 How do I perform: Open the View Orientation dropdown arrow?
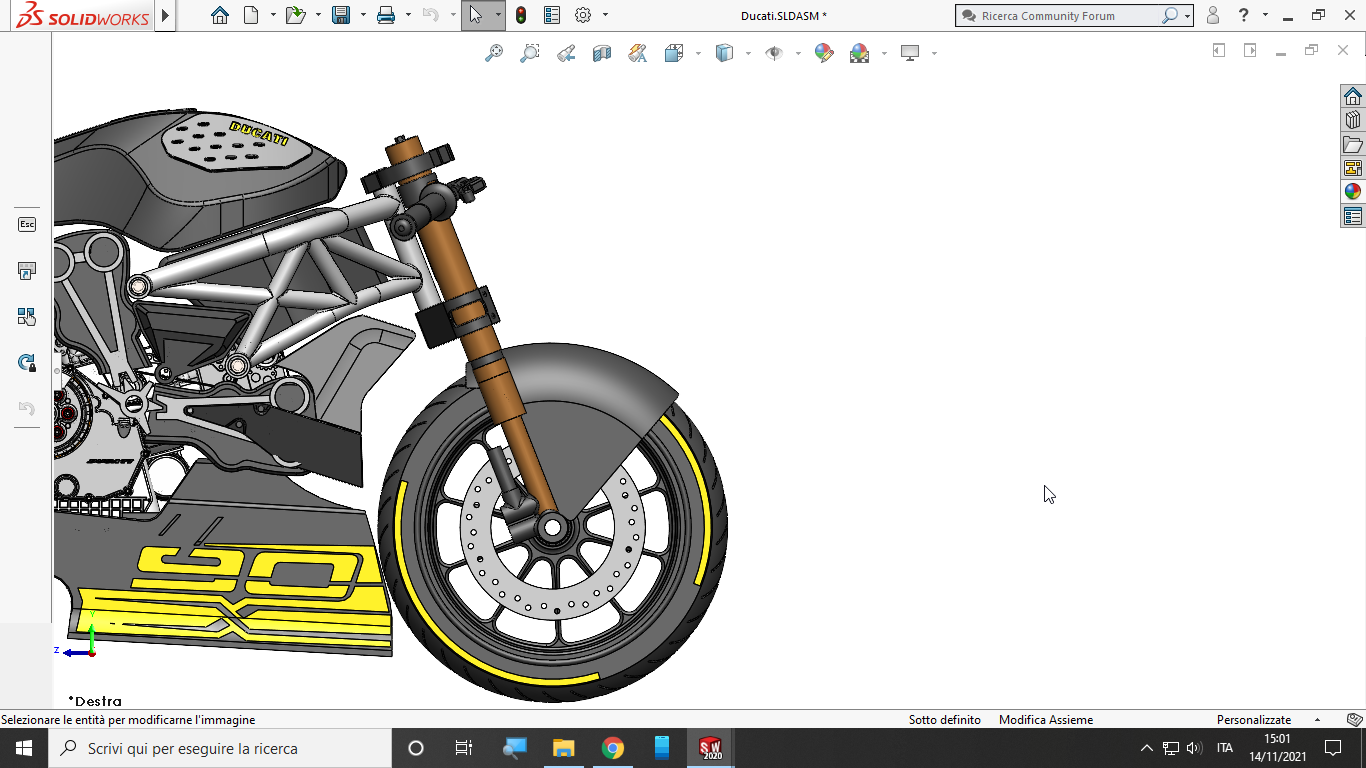[x=697, y=53]
